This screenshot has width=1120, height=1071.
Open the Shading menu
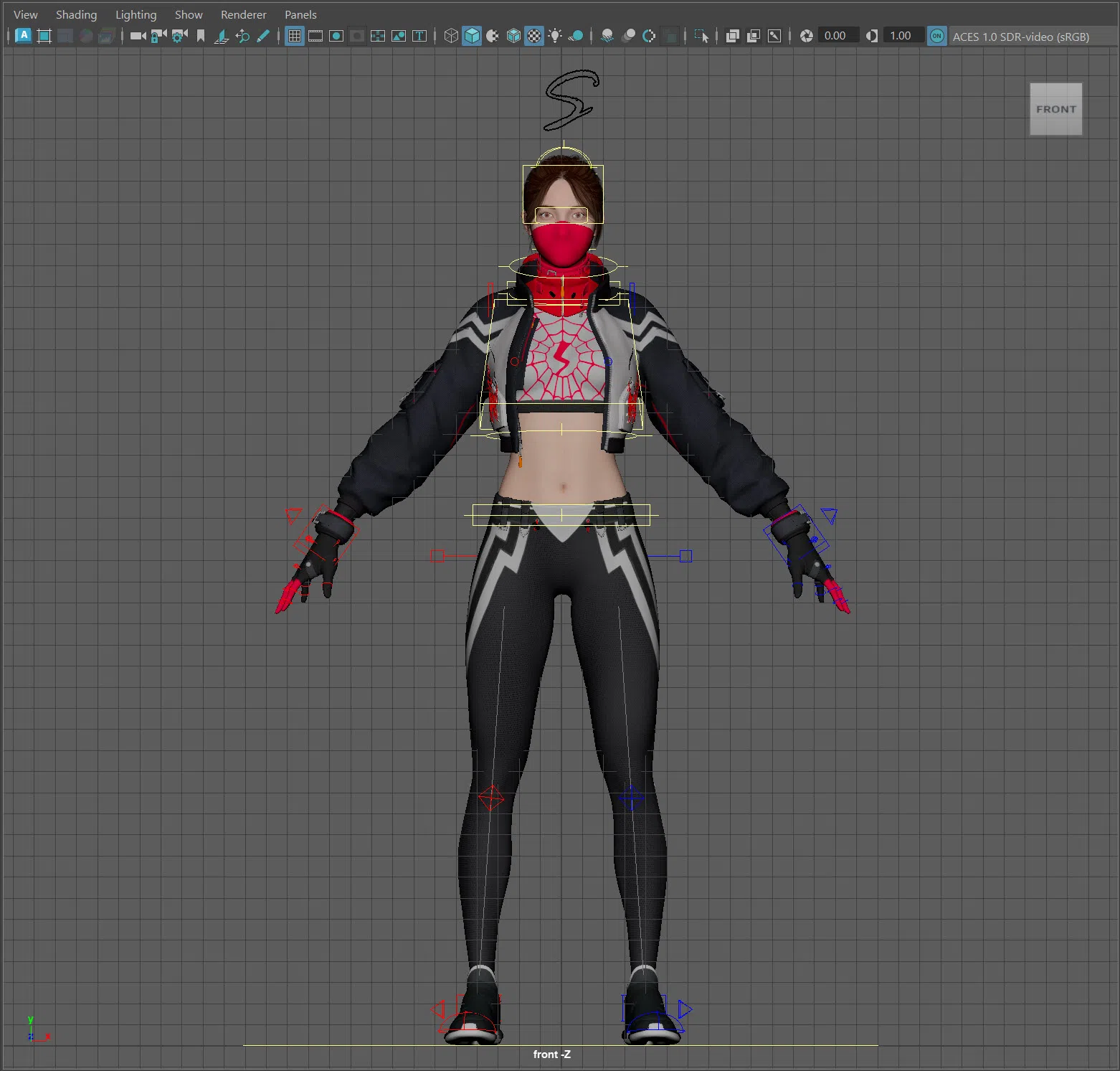pos(76,14)
